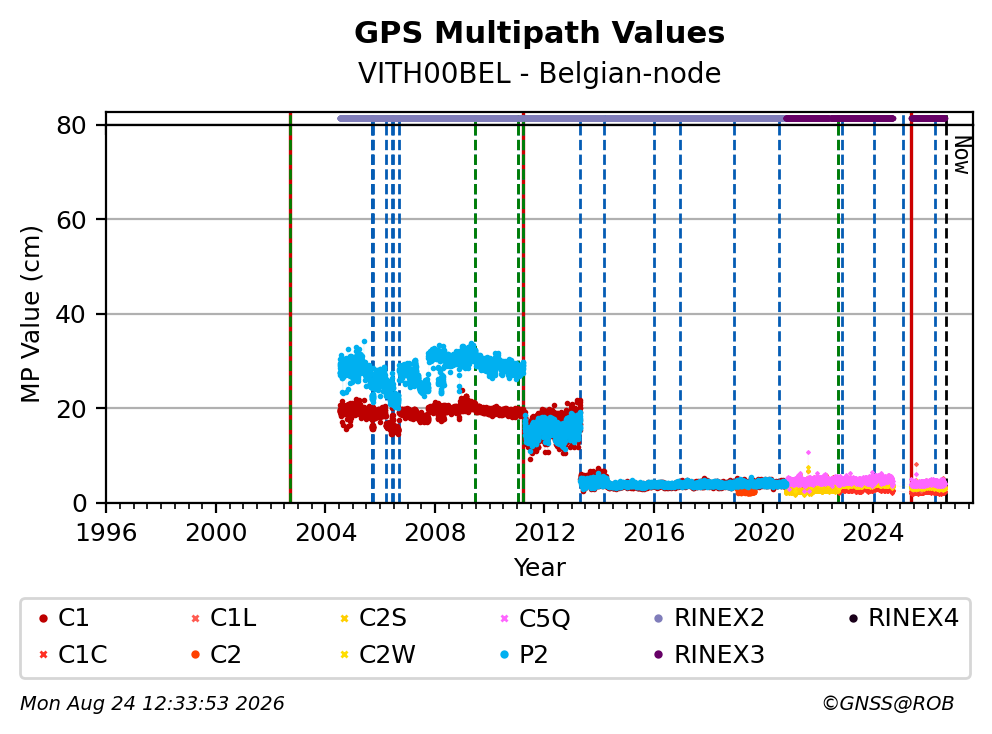Click the Now marker label
This screenshot has width=992, height=734.
point(962,156)
